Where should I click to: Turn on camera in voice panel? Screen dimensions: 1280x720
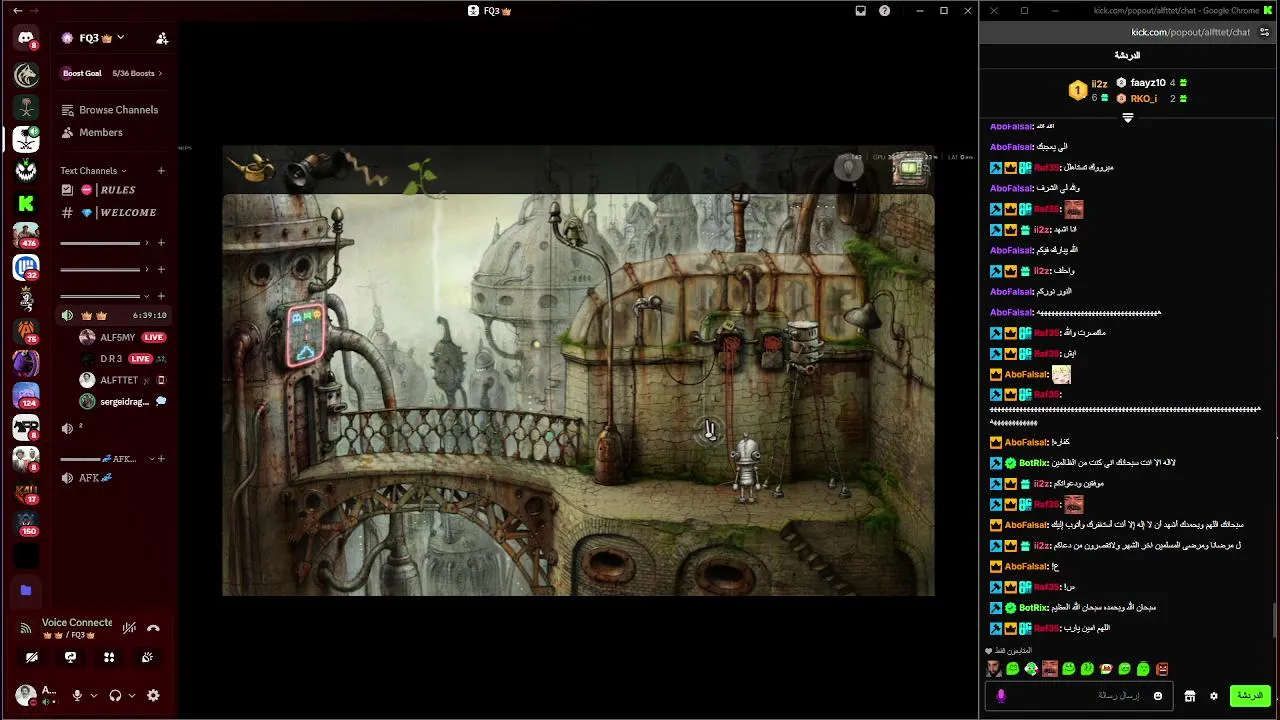pos(32,657)
